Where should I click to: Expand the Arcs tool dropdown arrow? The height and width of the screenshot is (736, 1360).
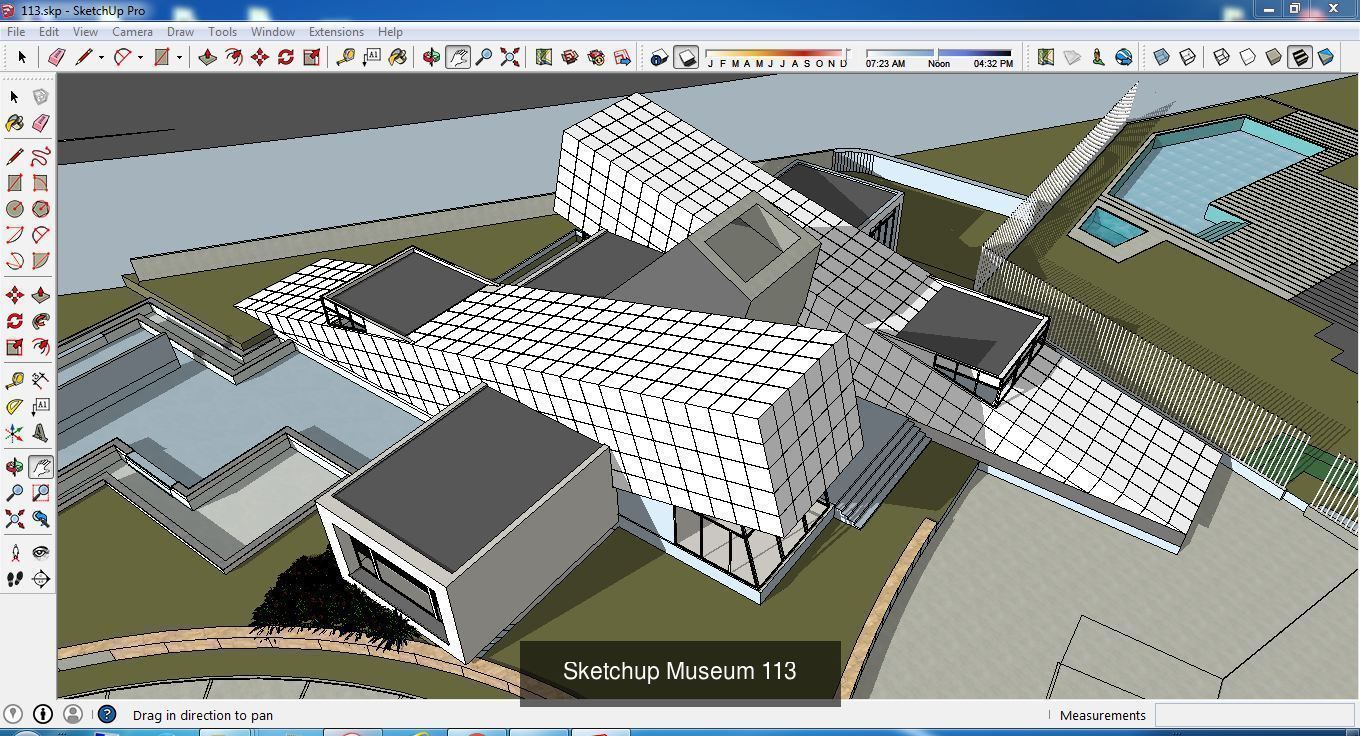point(140,58)
